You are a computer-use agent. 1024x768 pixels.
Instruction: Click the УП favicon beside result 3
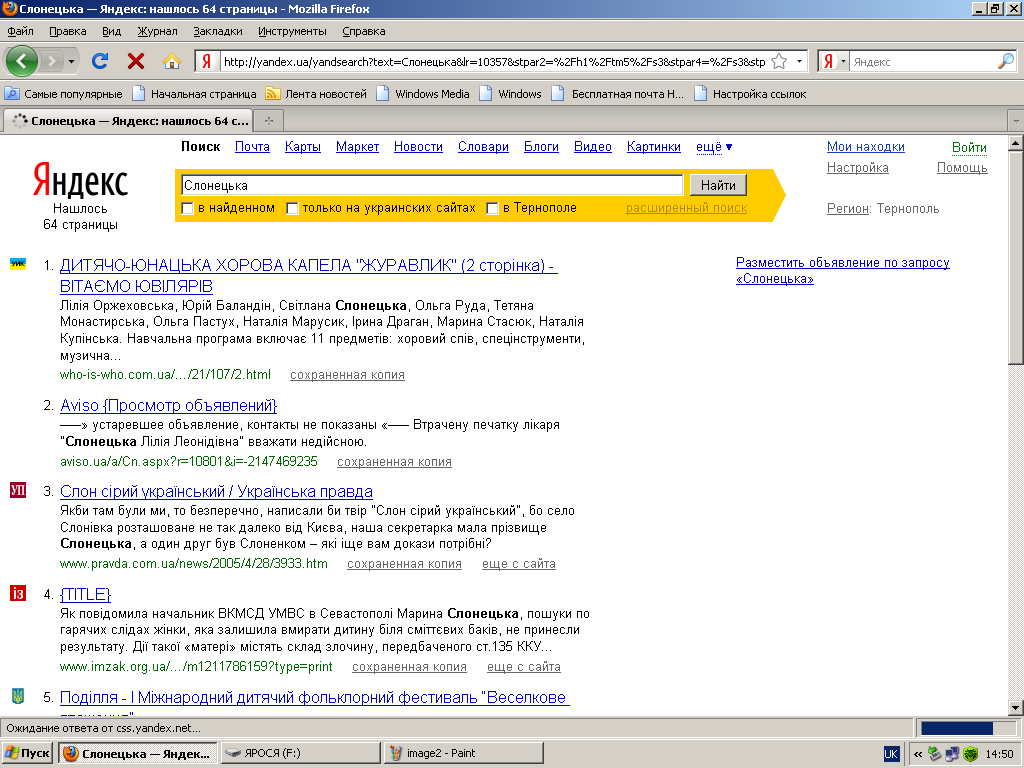tap(18, 490)
